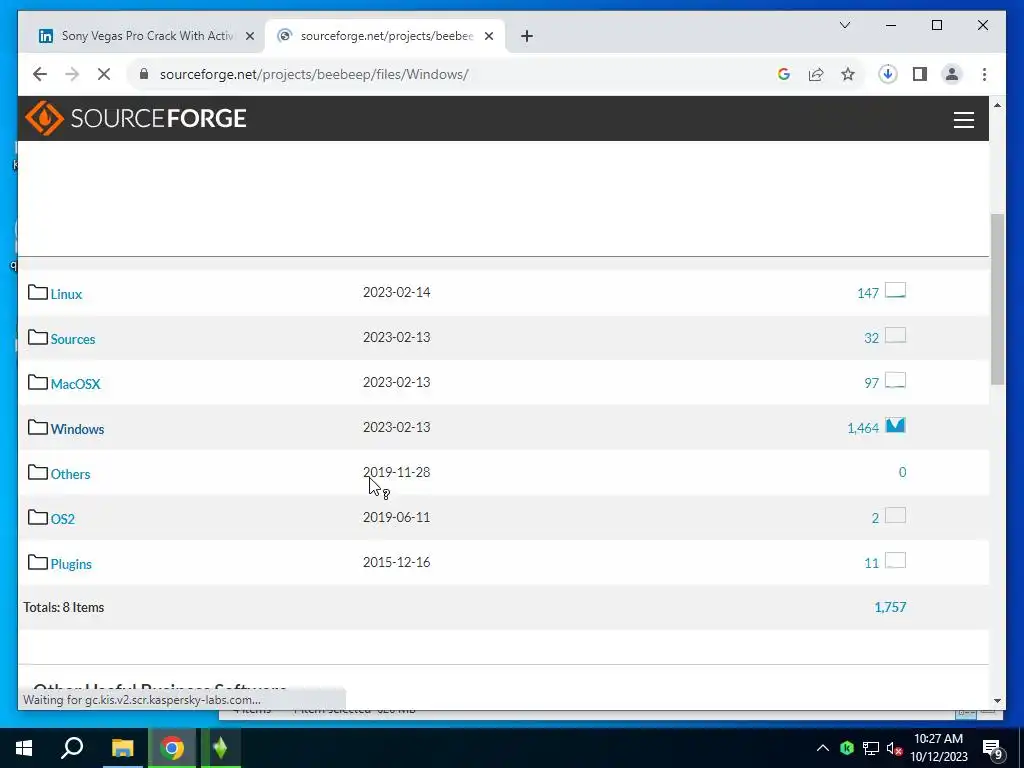Screen dimensions: 1024x768
Task: Open the Plugins downloads chart icon
Action: 895,561
